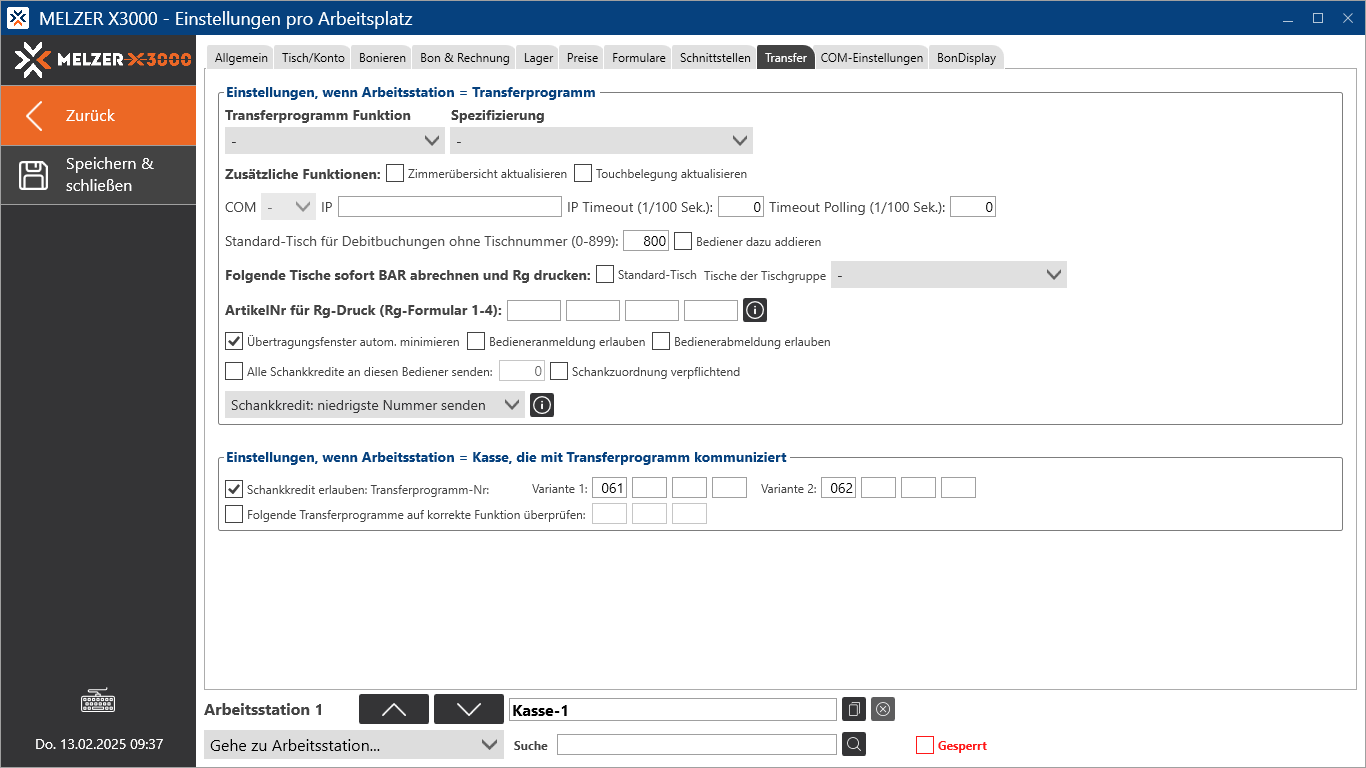
Task: Click the copy icon next to the Kasse-1 name field
Action: point(853,709)
